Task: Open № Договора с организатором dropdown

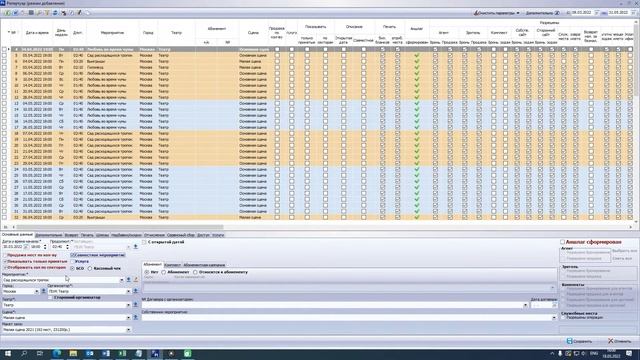Action: pos(525,305)
